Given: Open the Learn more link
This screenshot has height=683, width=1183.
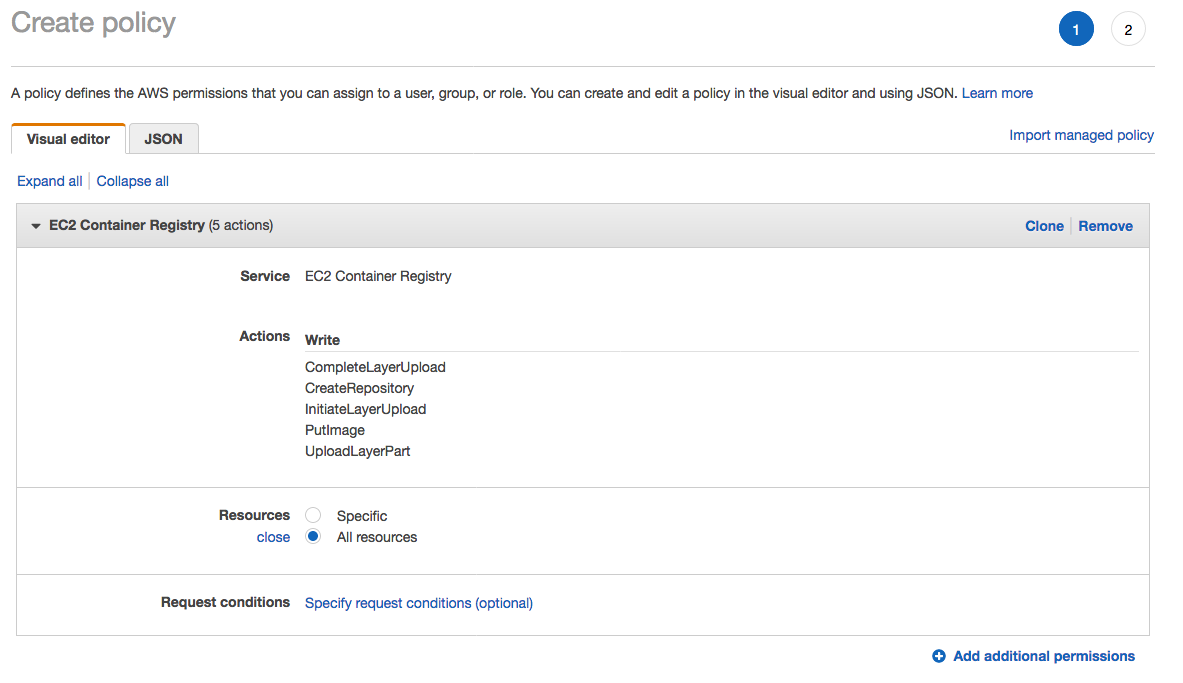Looking at the screenshot, I should point(997,94).
